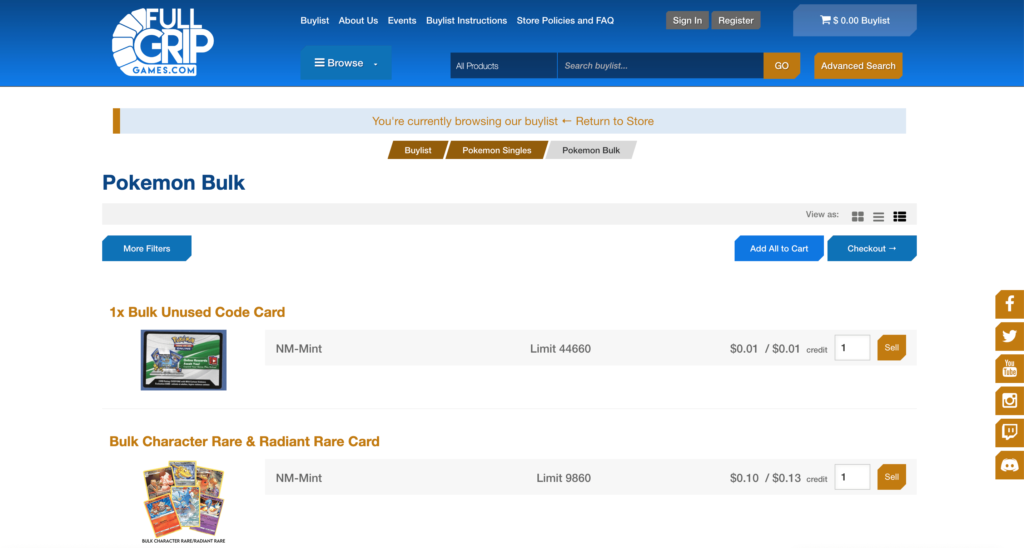Screen dimensions: 1024x548
Task: Click the Bulk Unused Code Card thumbnail
Action: (x=184, y=360)
